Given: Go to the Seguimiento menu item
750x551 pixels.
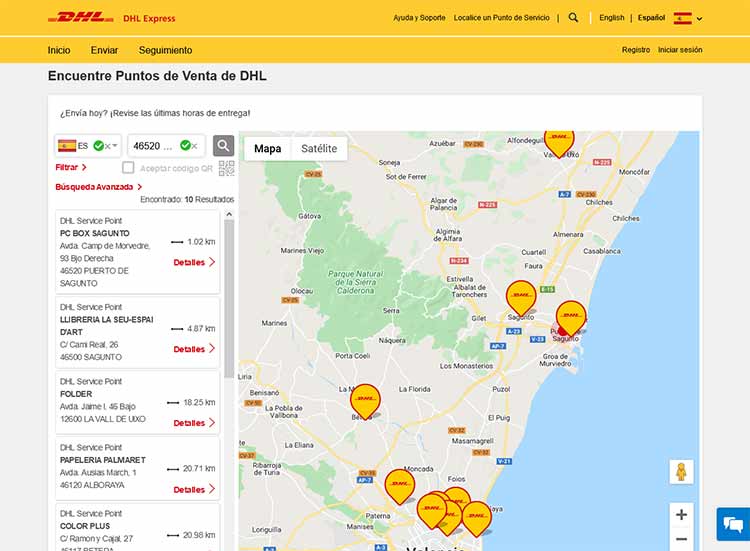Looking at the screenshot, I should (165, 50).
